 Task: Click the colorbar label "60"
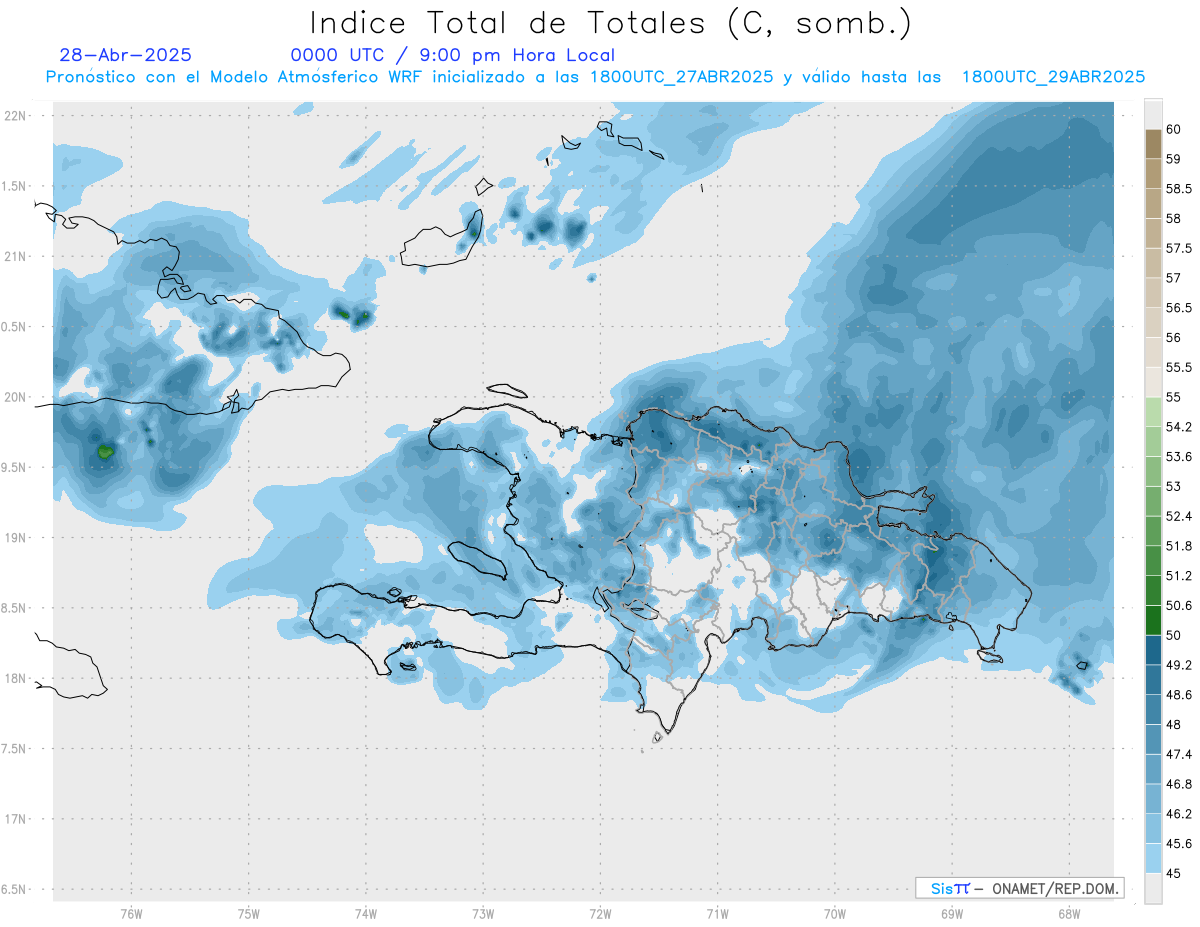coord(1174,130)
